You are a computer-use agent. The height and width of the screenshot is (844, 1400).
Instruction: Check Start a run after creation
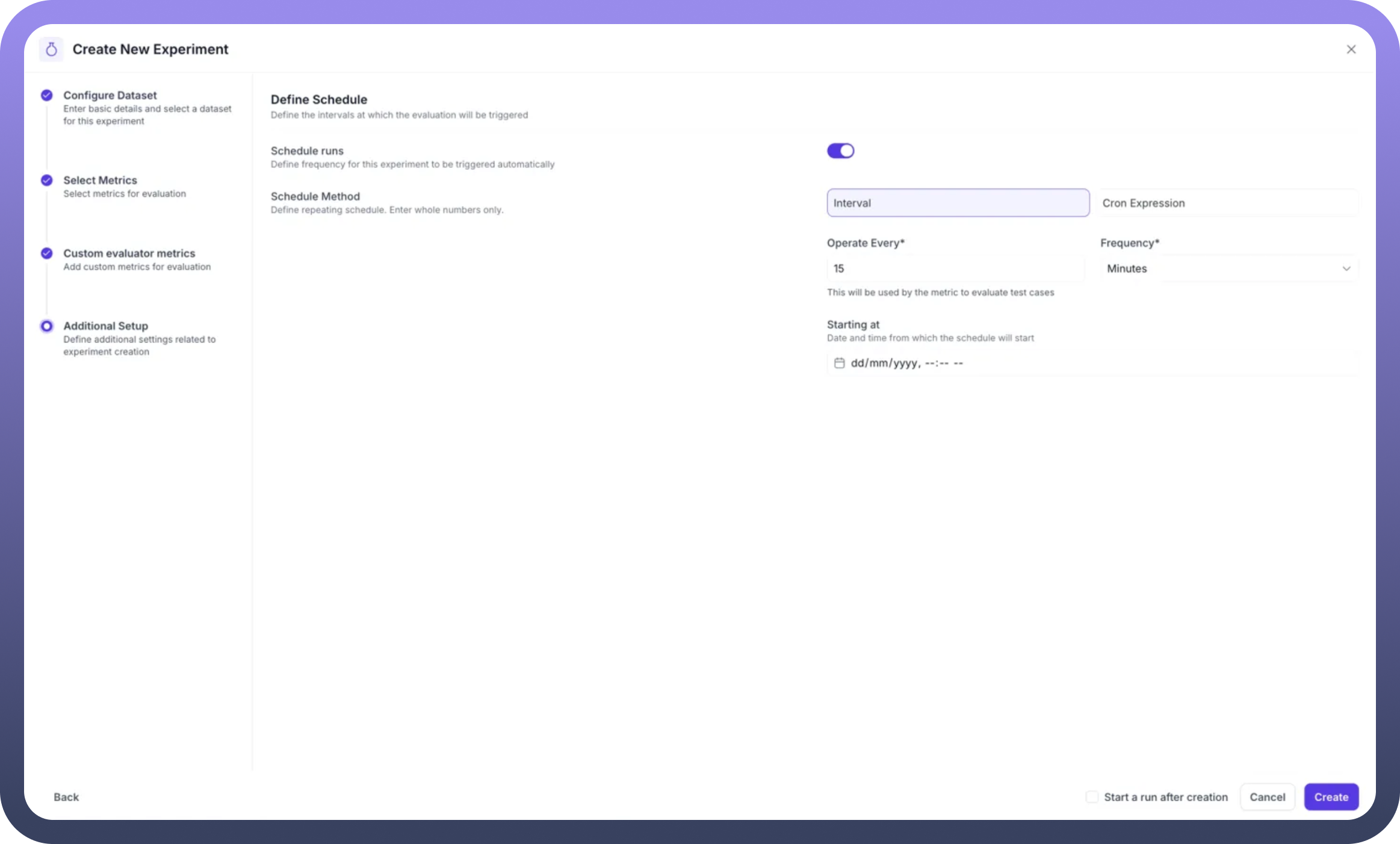(1091, 797)
